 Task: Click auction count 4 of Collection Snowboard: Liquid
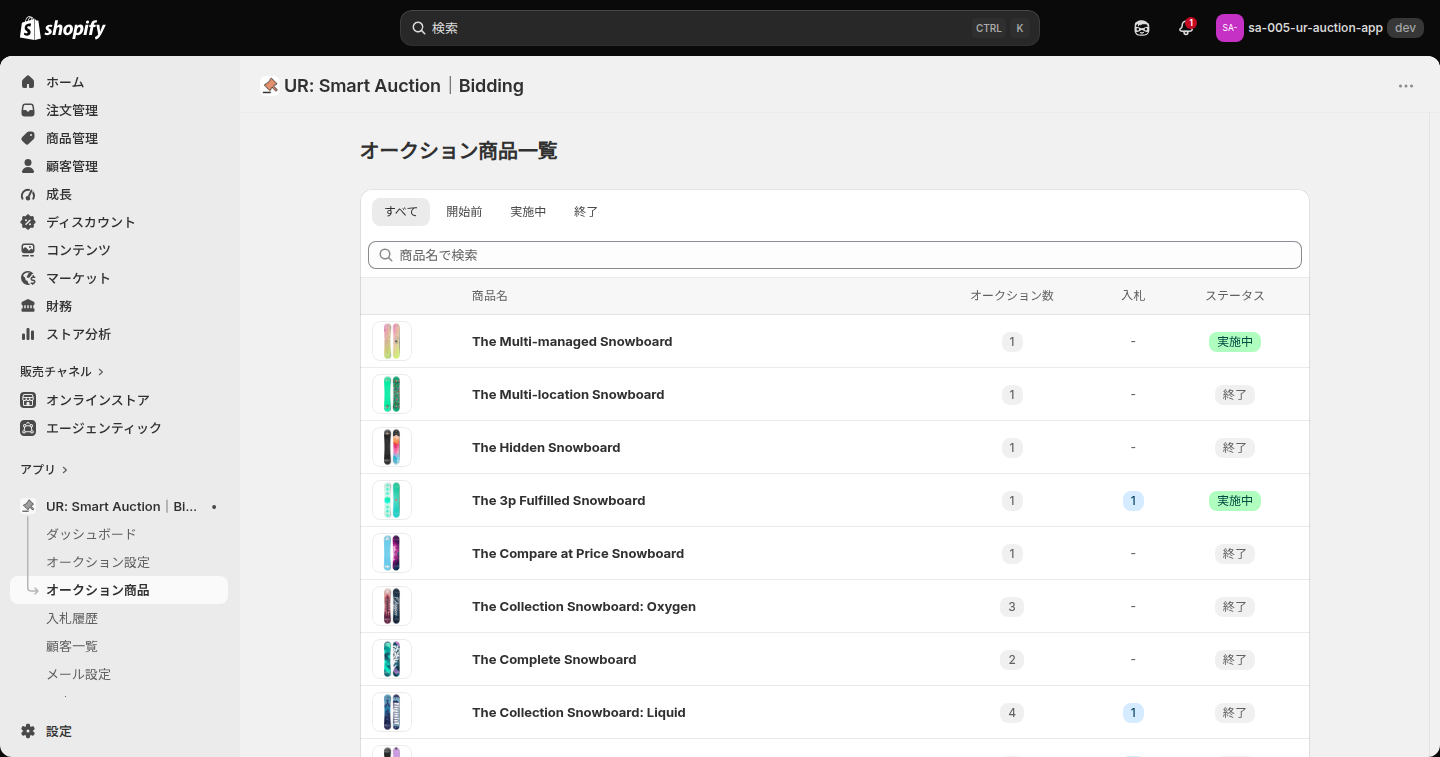click(x=1012, y=713)
